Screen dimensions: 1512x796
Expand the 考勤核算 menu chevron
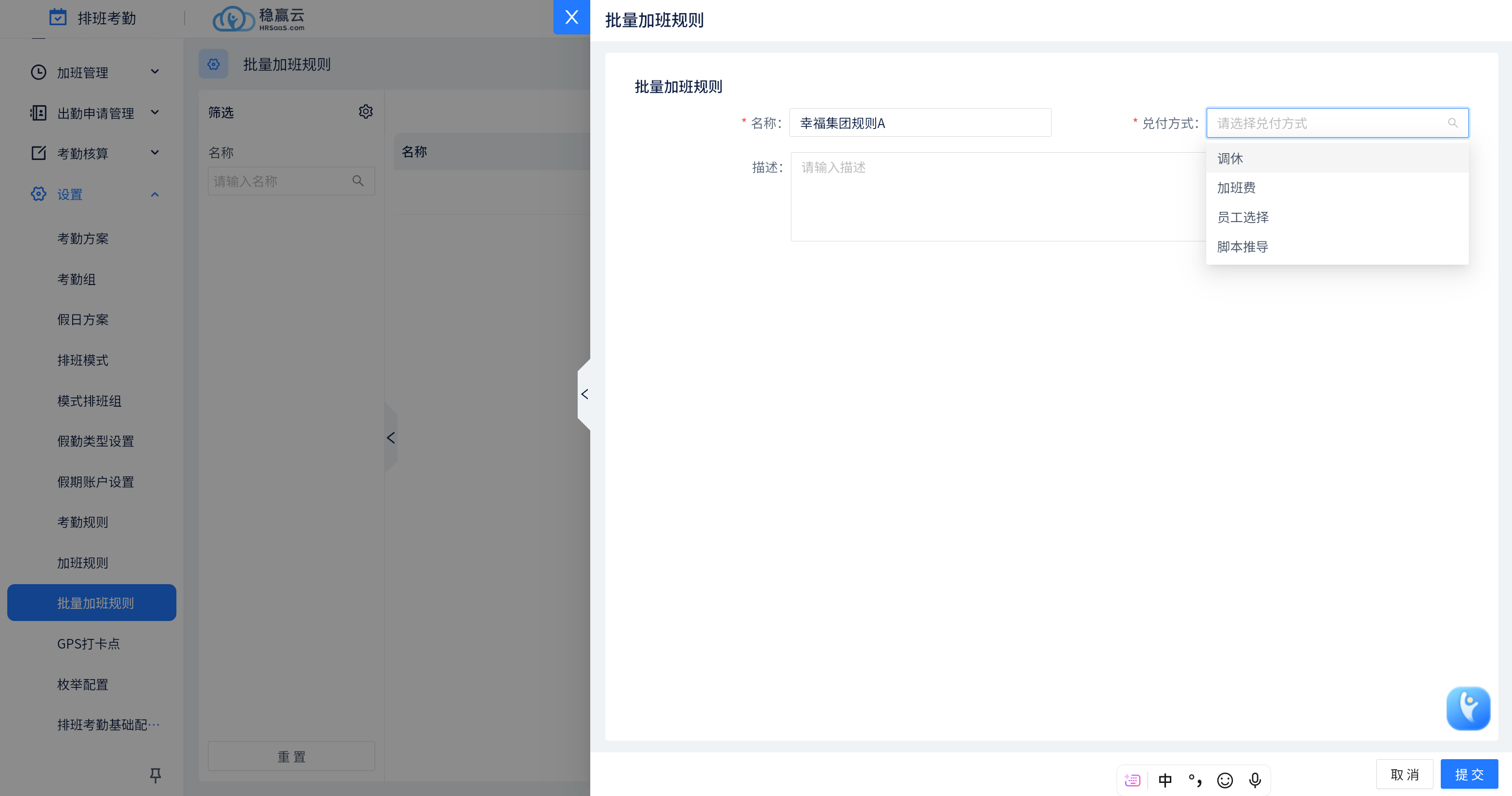pos(155,153)
